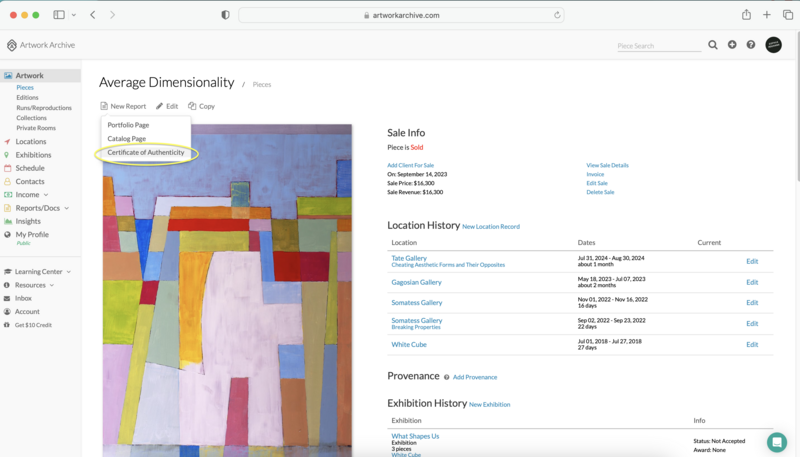The image size is (800, 457).
Task: Open Private Rooms in the sidebar
Action: pos(36,128)
